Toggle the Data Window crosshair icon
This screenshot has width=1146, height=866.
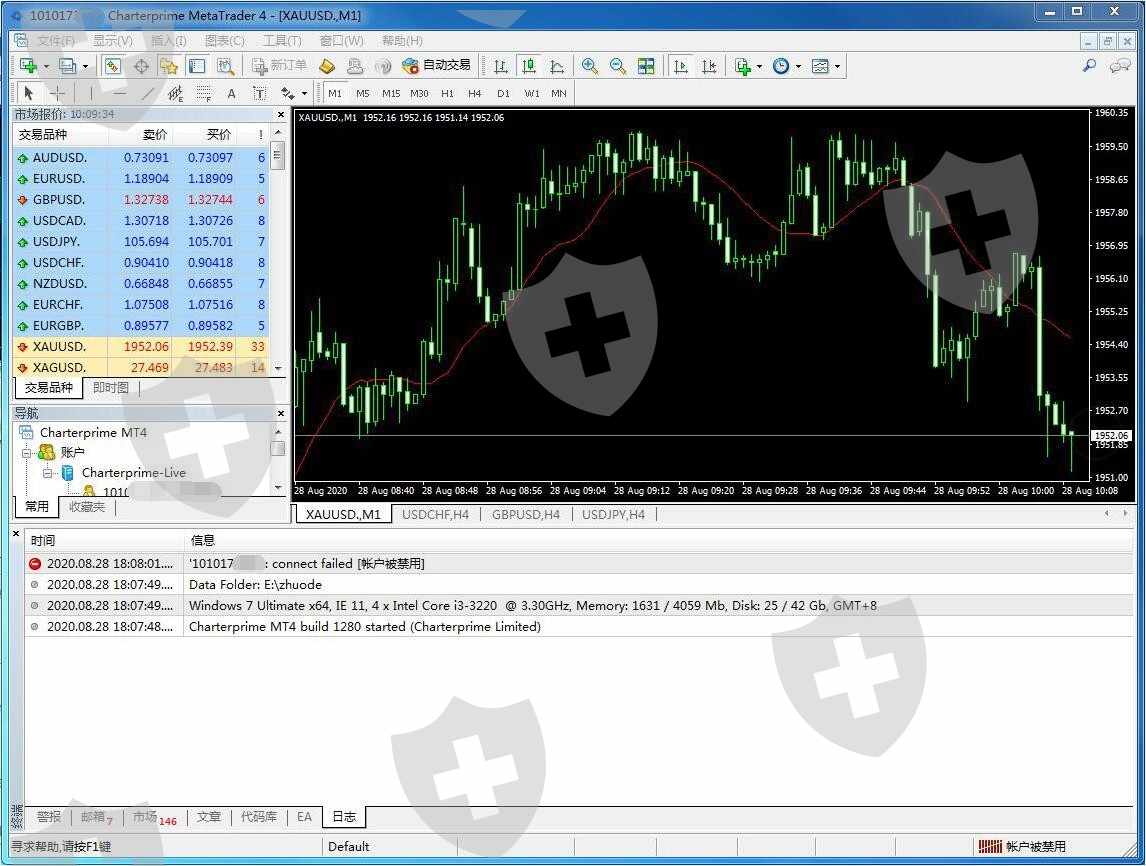click(141, 66)
